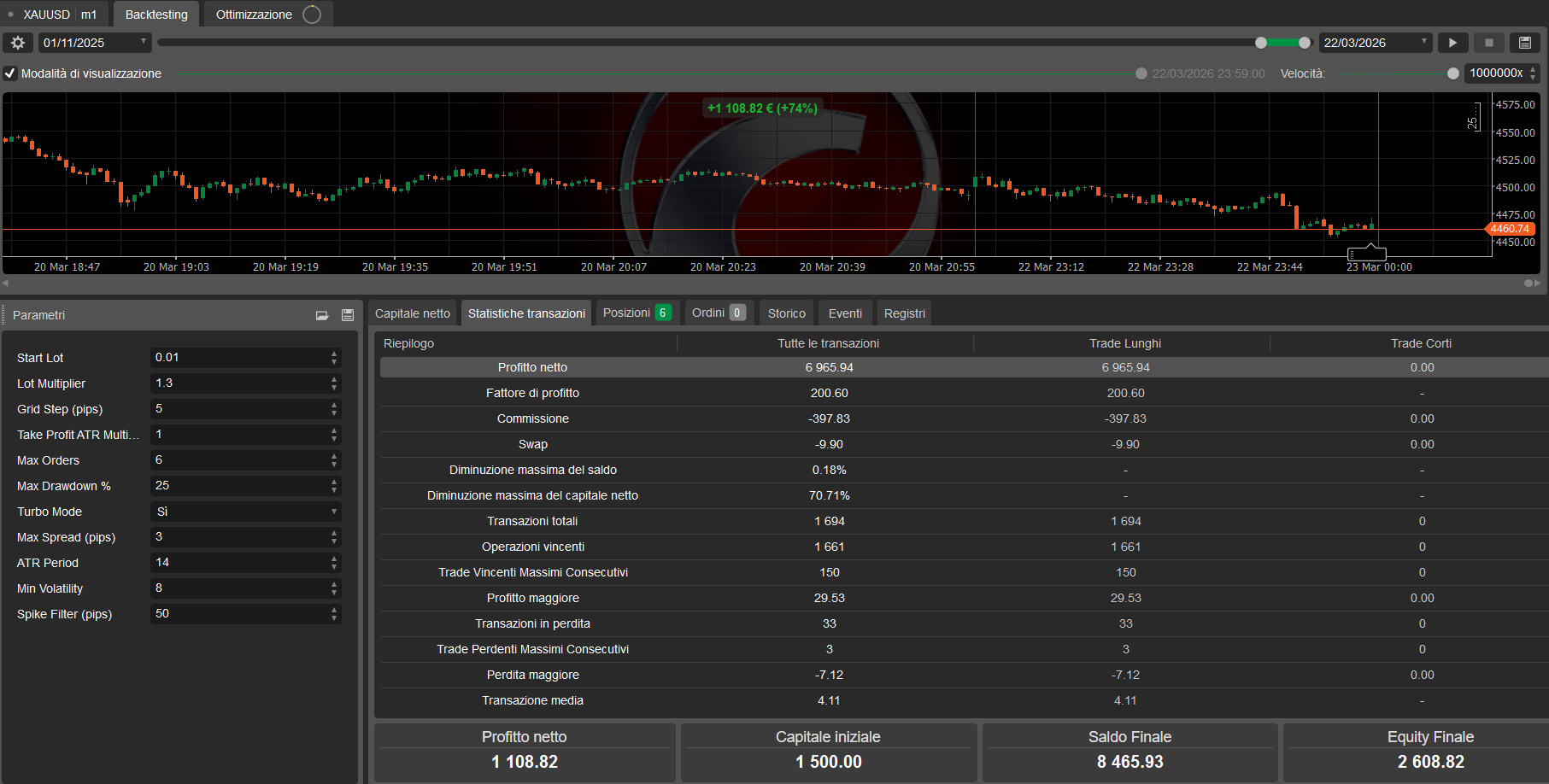1549x784 pixels.
Task: Open the backtesting settings gear
Action: 18,43
